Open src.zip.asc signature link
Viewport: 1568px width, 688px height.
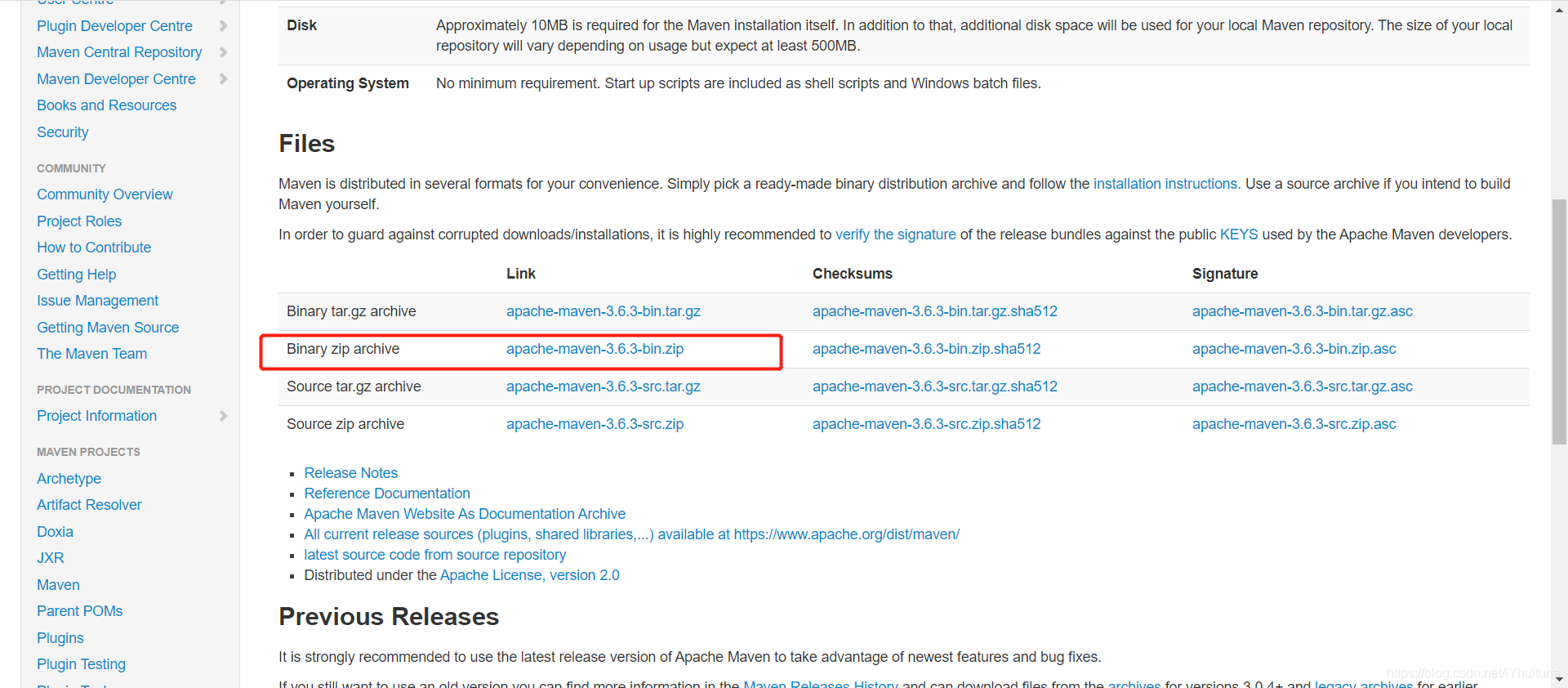(x=1294, y=424)
